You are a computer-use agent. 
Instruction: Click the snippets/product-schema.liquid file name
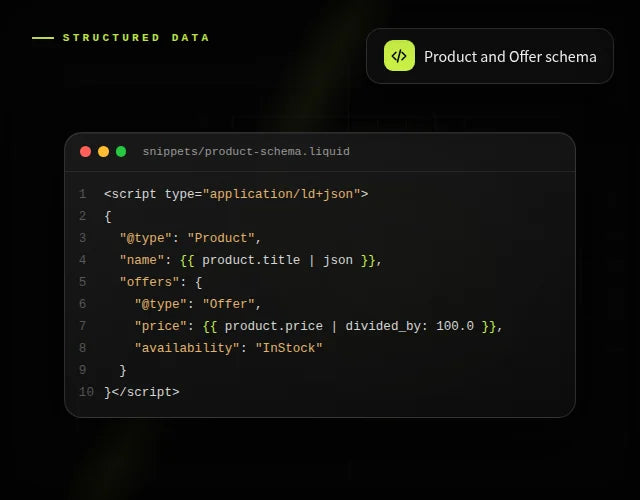(x=246, y=152)
